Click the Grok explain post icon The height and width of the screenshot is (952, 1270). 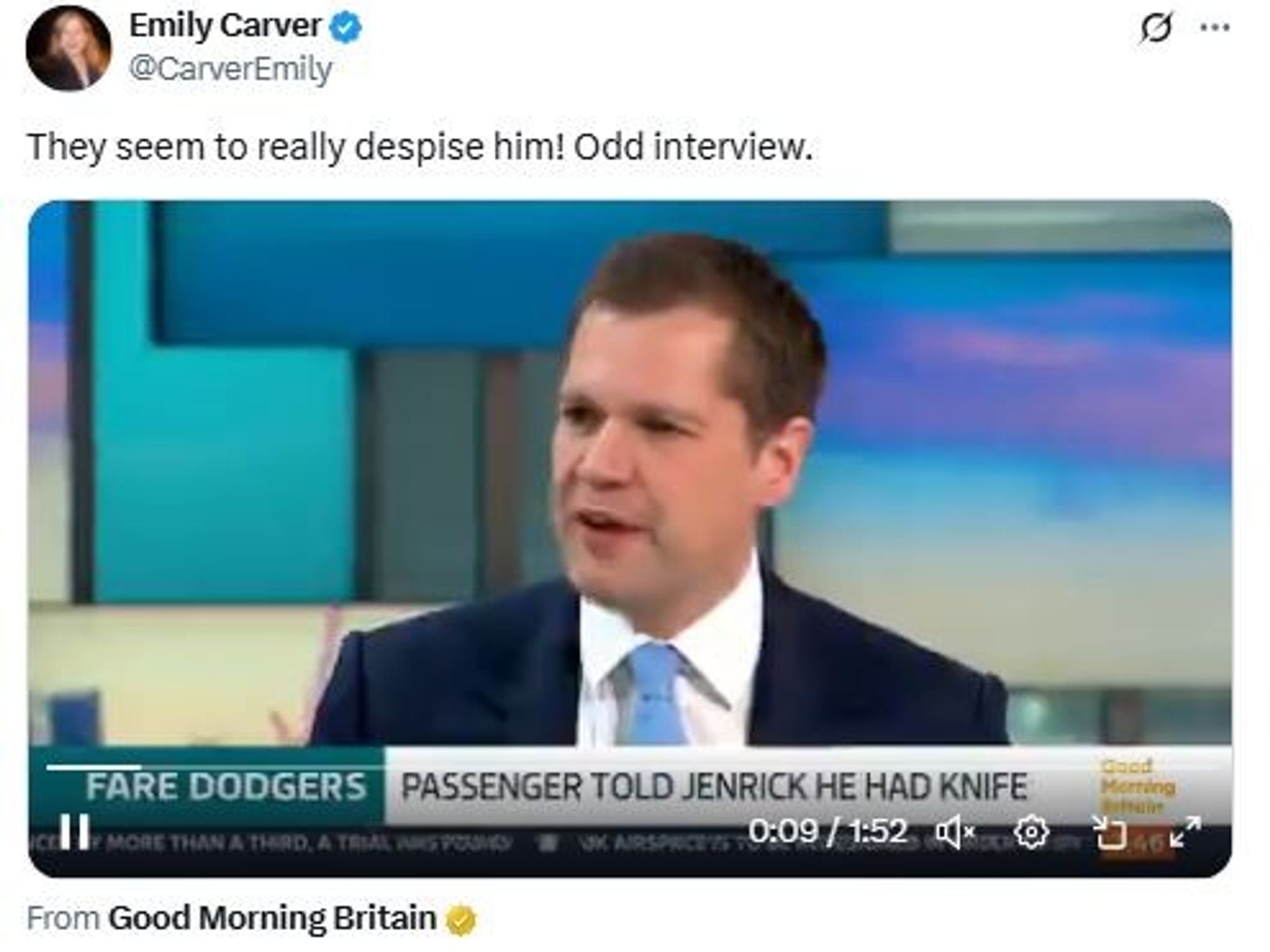click(x=1156, y=28)
